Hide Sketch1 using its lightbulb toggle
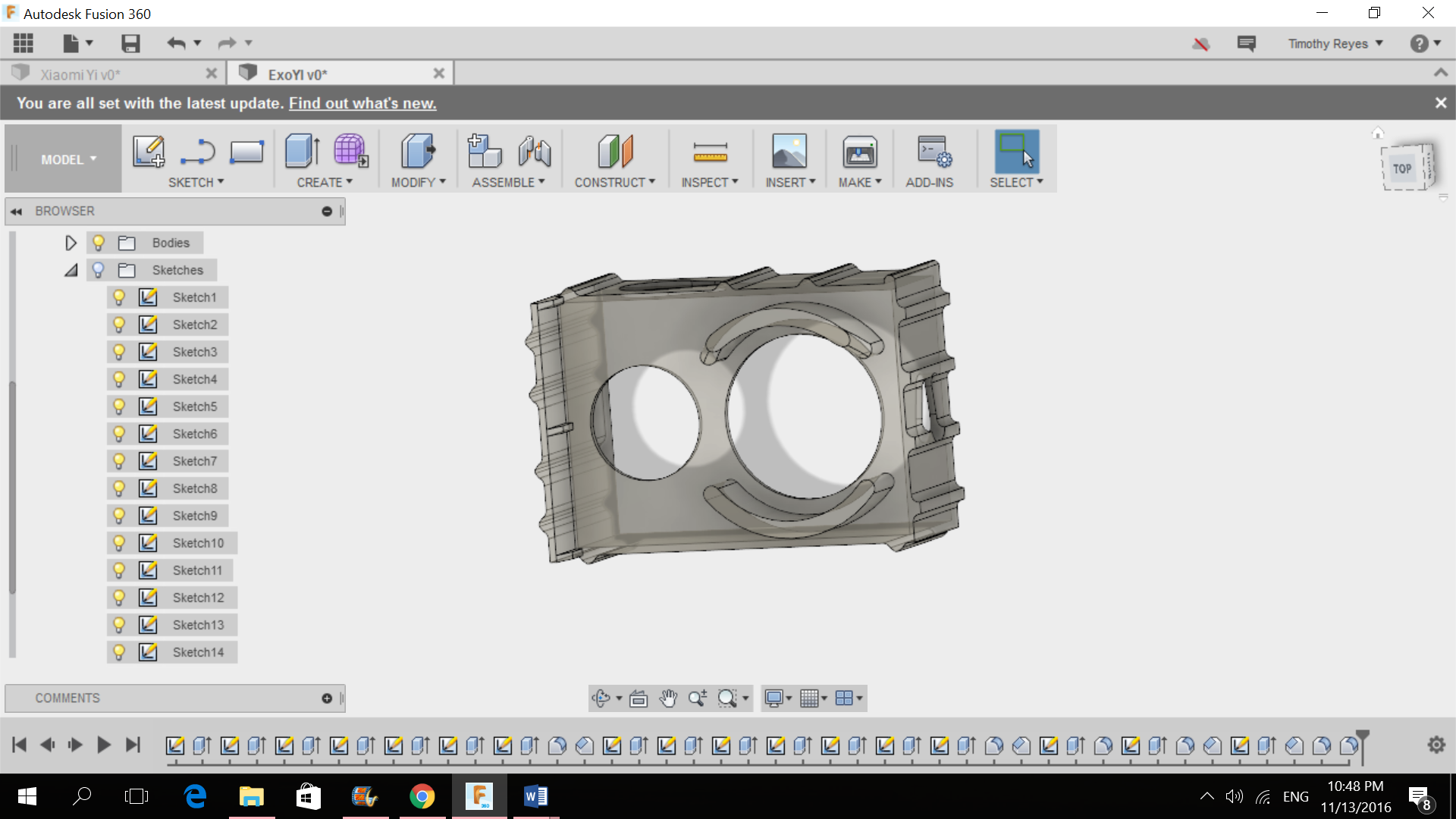This screenshot has height=819, width=1456. click(x=119, y=297)
